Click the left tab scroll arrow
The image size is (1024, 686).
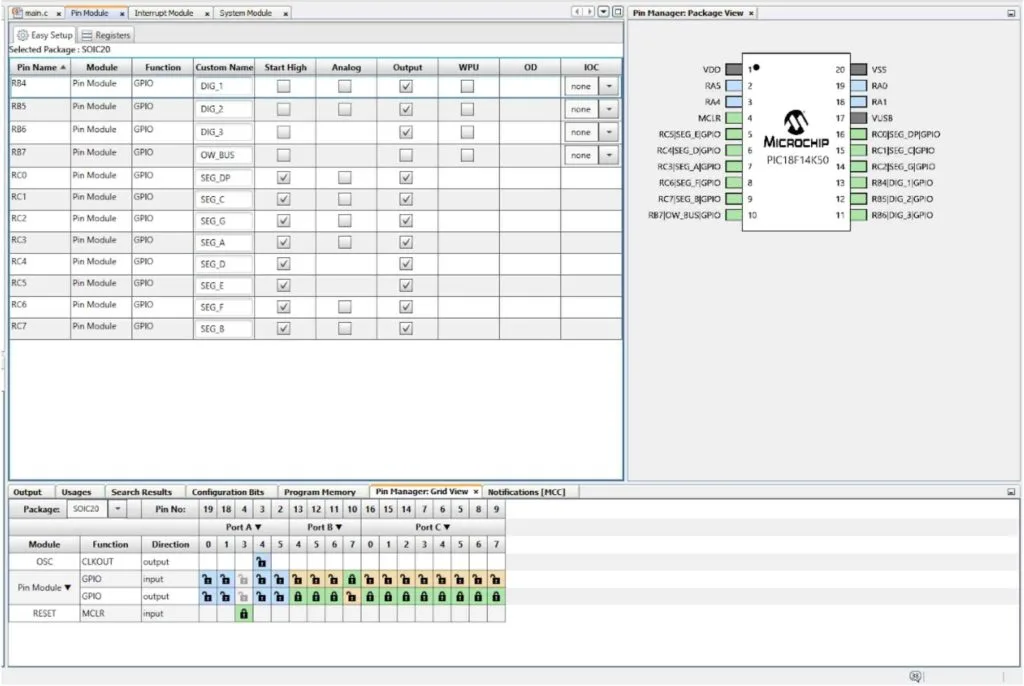click(577, 10)
